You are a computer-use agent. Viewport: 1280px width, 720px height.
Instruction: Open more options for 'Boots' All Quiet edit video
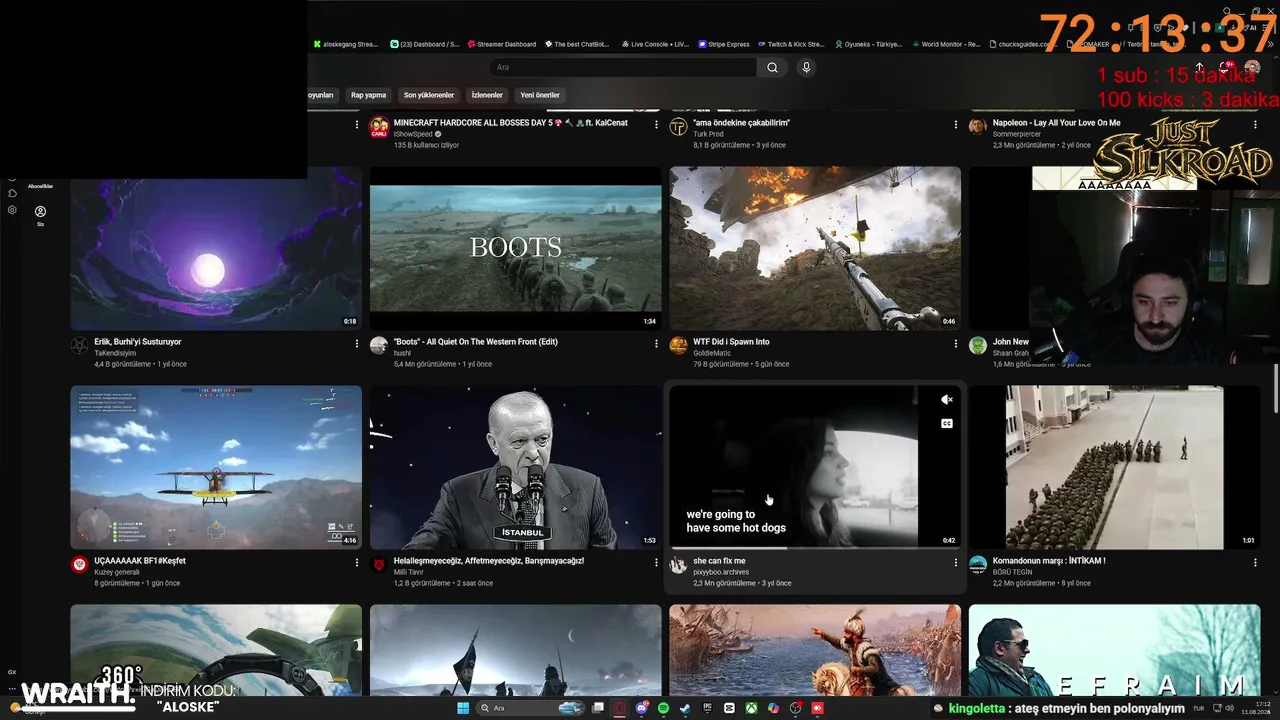[656, 343]
